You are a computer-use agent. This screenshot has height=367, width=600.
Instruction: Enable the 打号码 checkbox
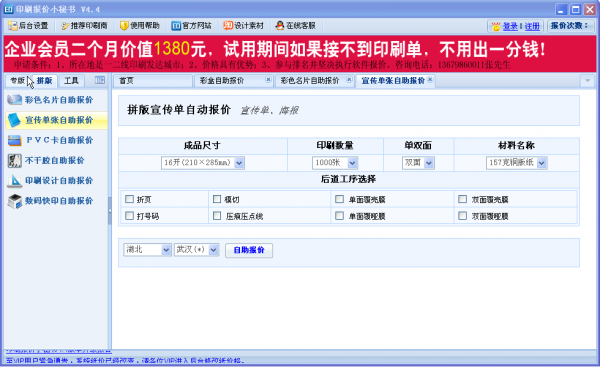tap(129, 216)
